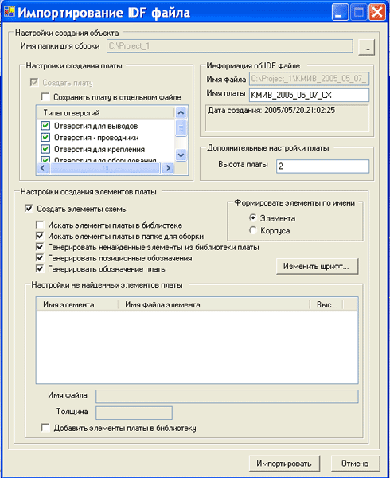
Task: Click 'Вес' column header
Action: click(326, 305)
